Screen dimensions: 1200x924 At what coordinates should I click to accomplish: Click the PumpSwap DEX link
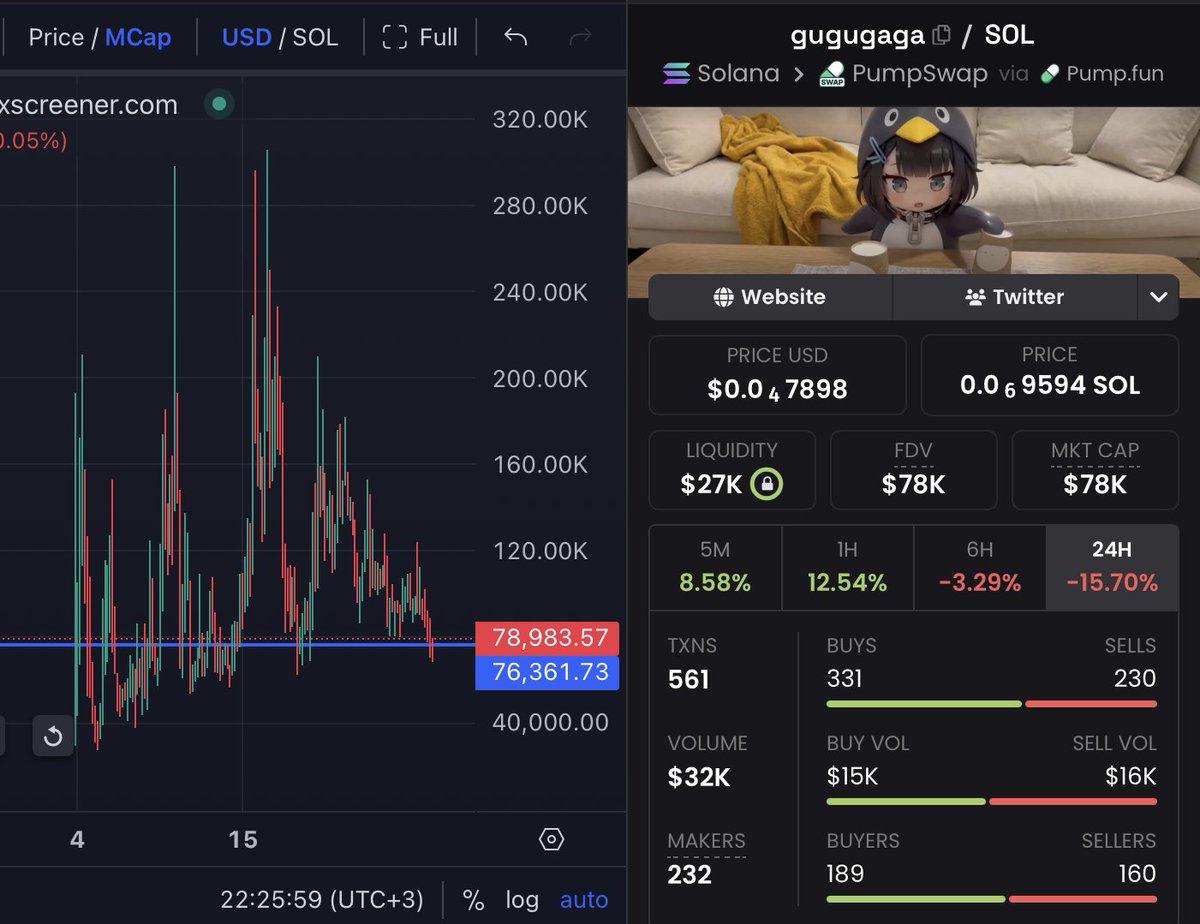coord(903,74)
